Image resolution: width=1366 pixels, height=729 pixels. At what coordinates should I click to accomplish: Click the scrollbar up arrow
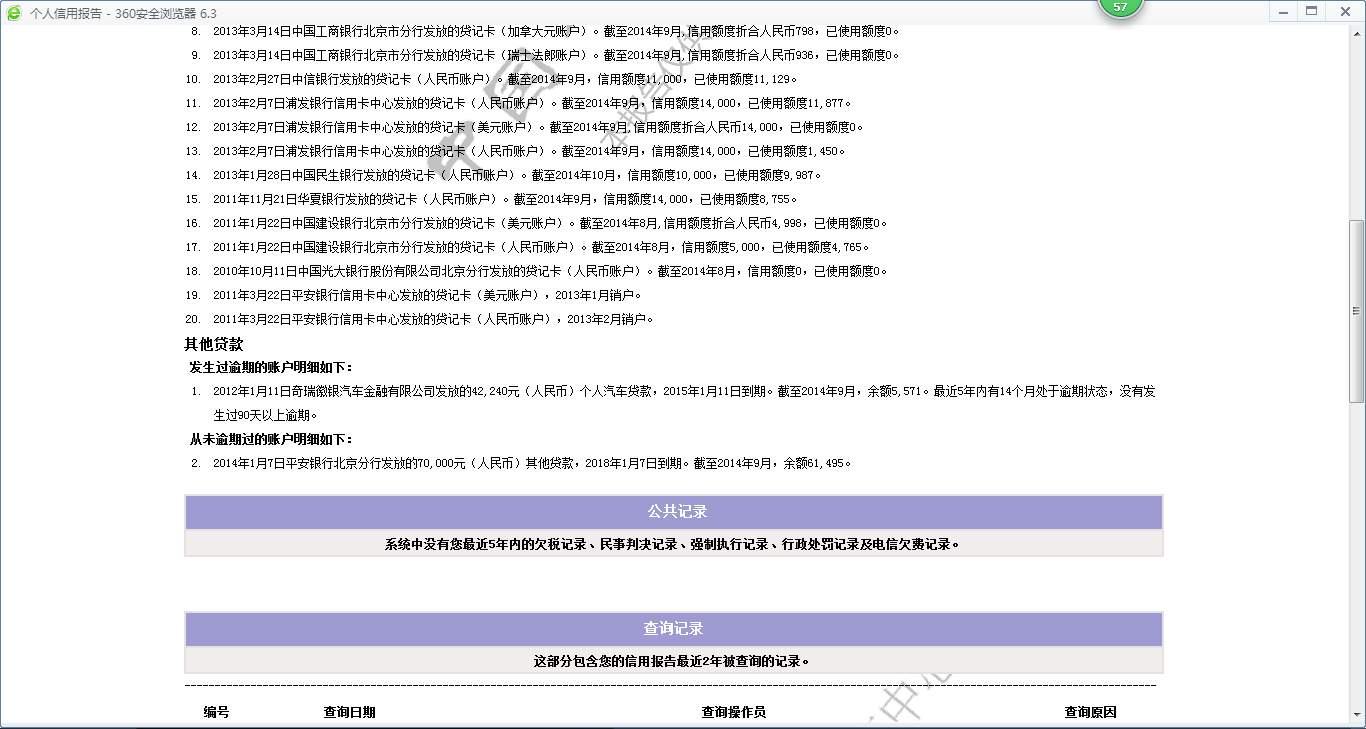click(x=1356, y=33)
